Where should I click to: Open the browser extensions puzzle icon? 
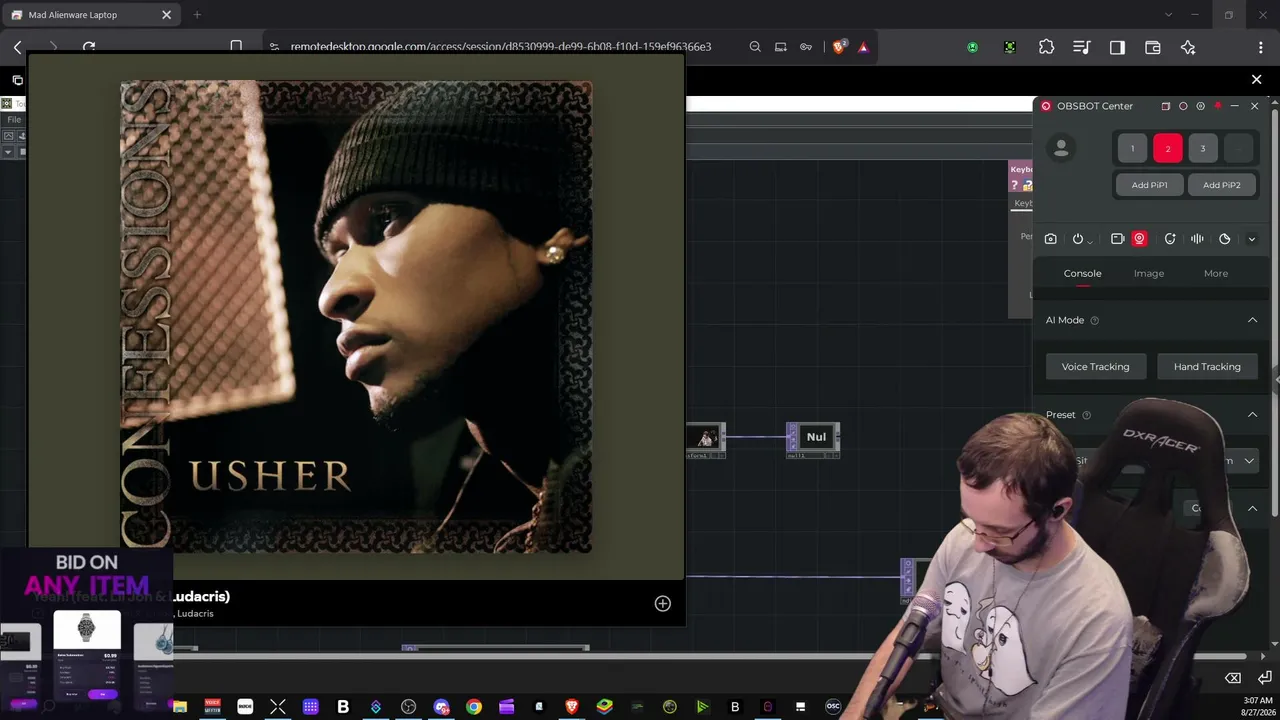click(1047, 47)
